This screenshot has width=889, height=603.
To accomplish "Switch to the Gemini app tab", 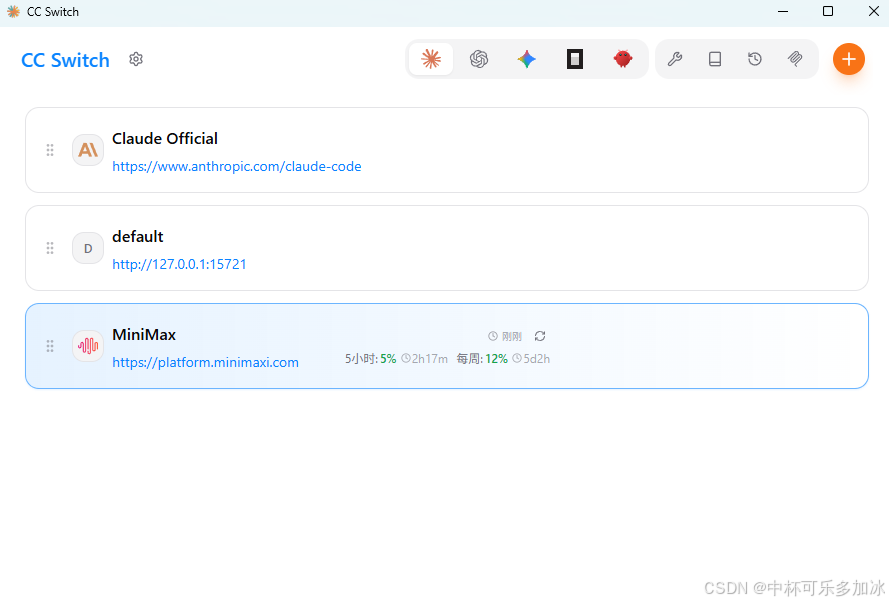I will click(527, 59).
